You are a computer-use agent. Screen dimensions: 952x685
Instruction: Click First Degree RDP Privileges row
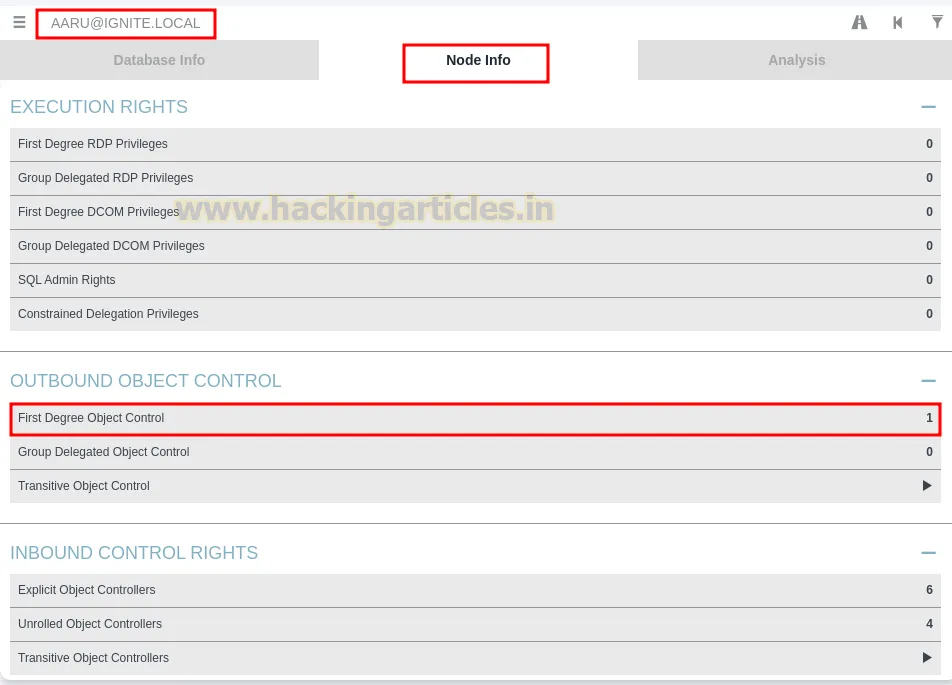point(475,144)
